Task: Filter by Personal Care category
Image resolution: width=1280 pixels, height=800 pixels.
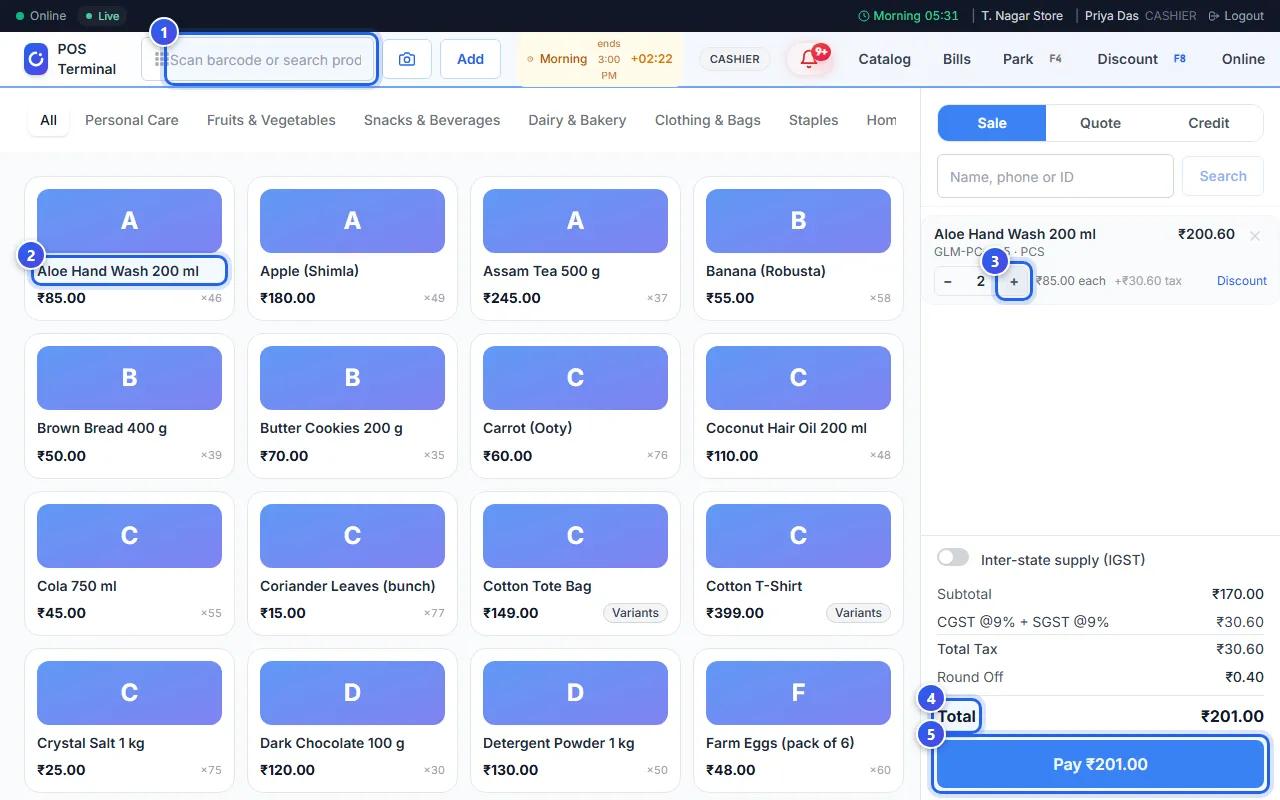Action: [x=132, y=120]
